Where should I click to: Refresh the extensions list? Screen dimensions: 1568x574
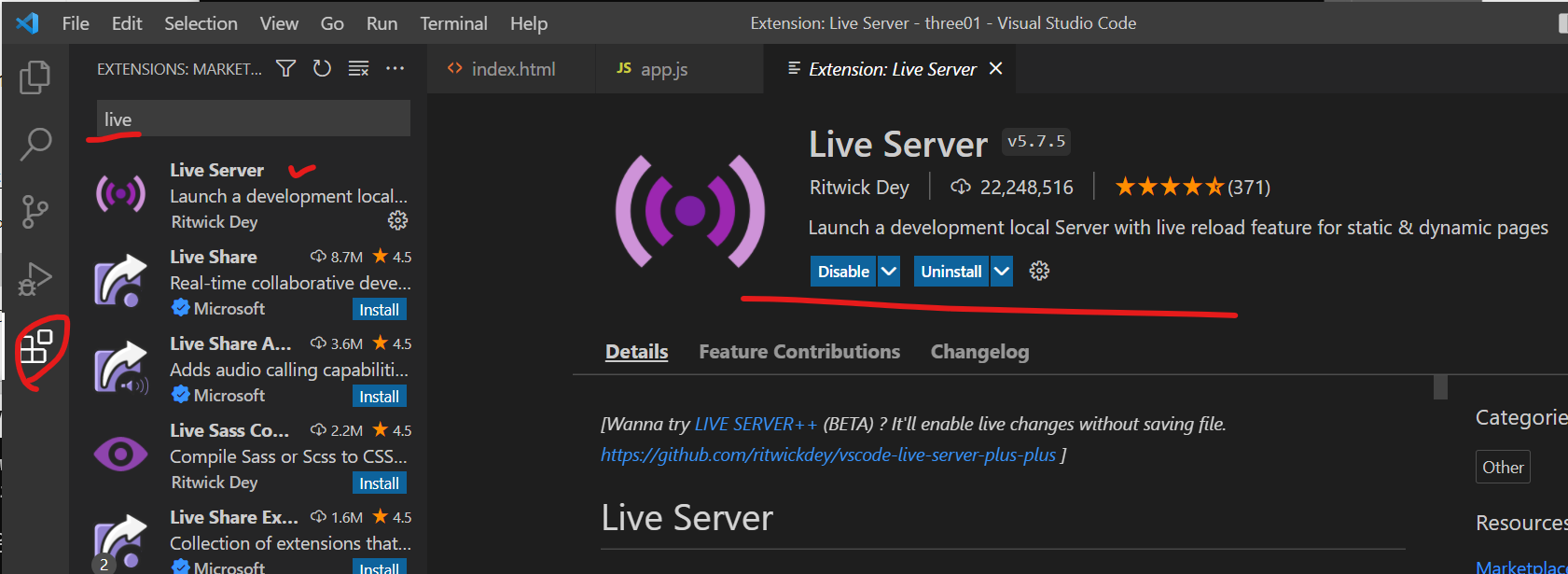pyautogui.click(x=322, y=68)
